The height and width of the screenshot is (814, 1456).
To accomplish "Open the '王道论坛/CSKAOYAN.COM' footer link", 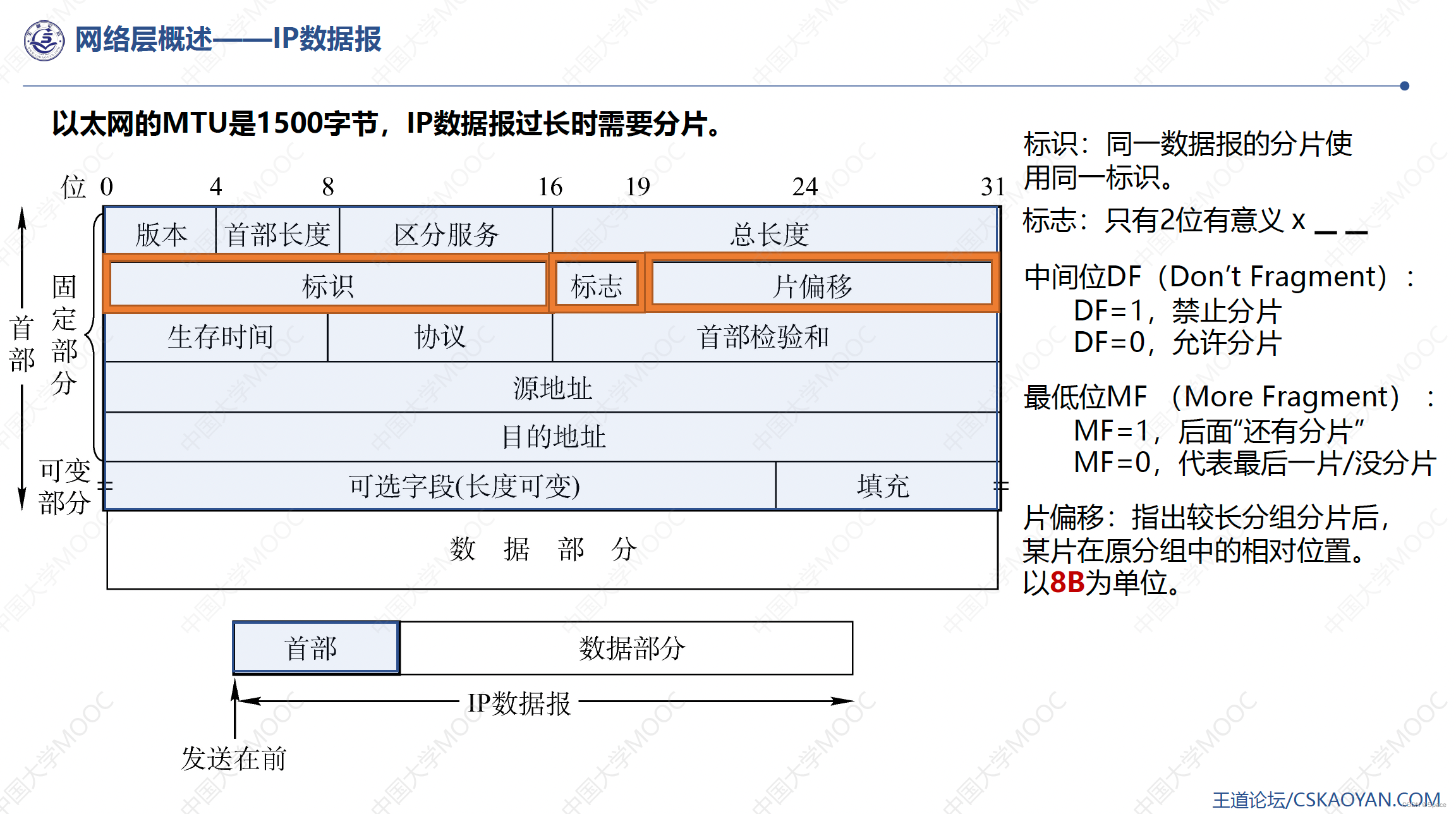I will click(1326, 800).
